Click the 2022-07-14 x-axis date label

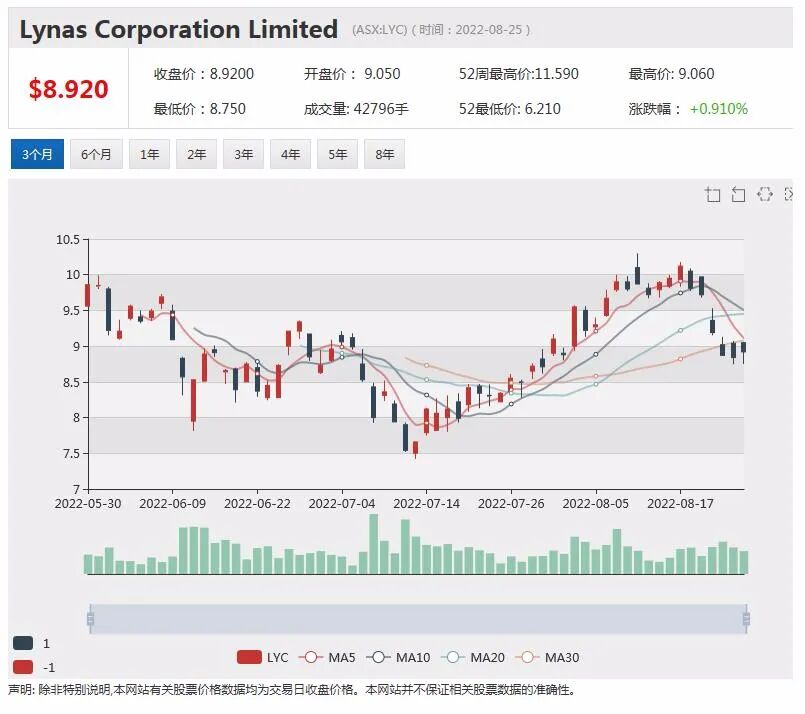point(427,504)
